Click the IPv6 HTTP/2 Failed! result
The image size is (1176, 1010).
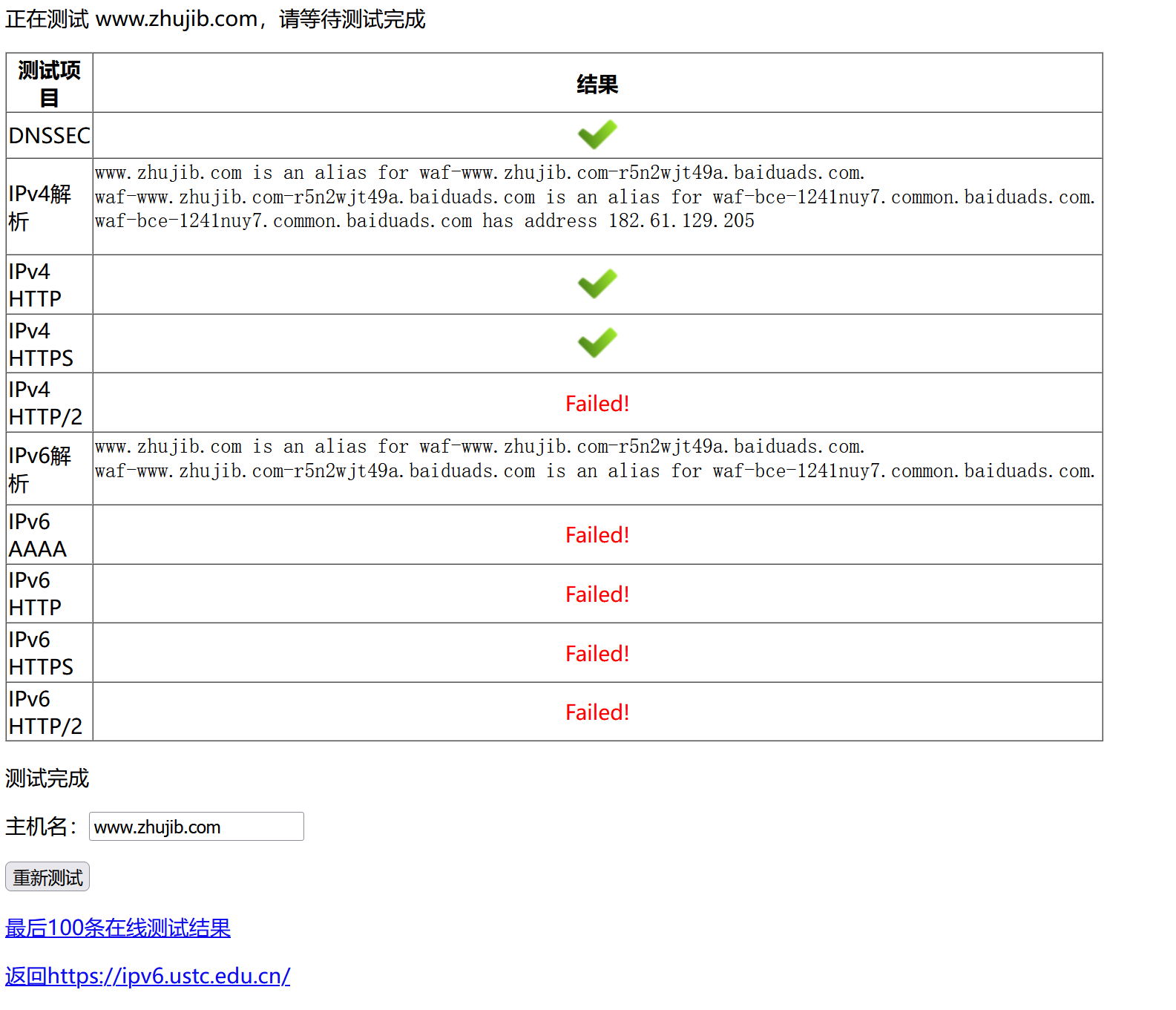[597, 712]
